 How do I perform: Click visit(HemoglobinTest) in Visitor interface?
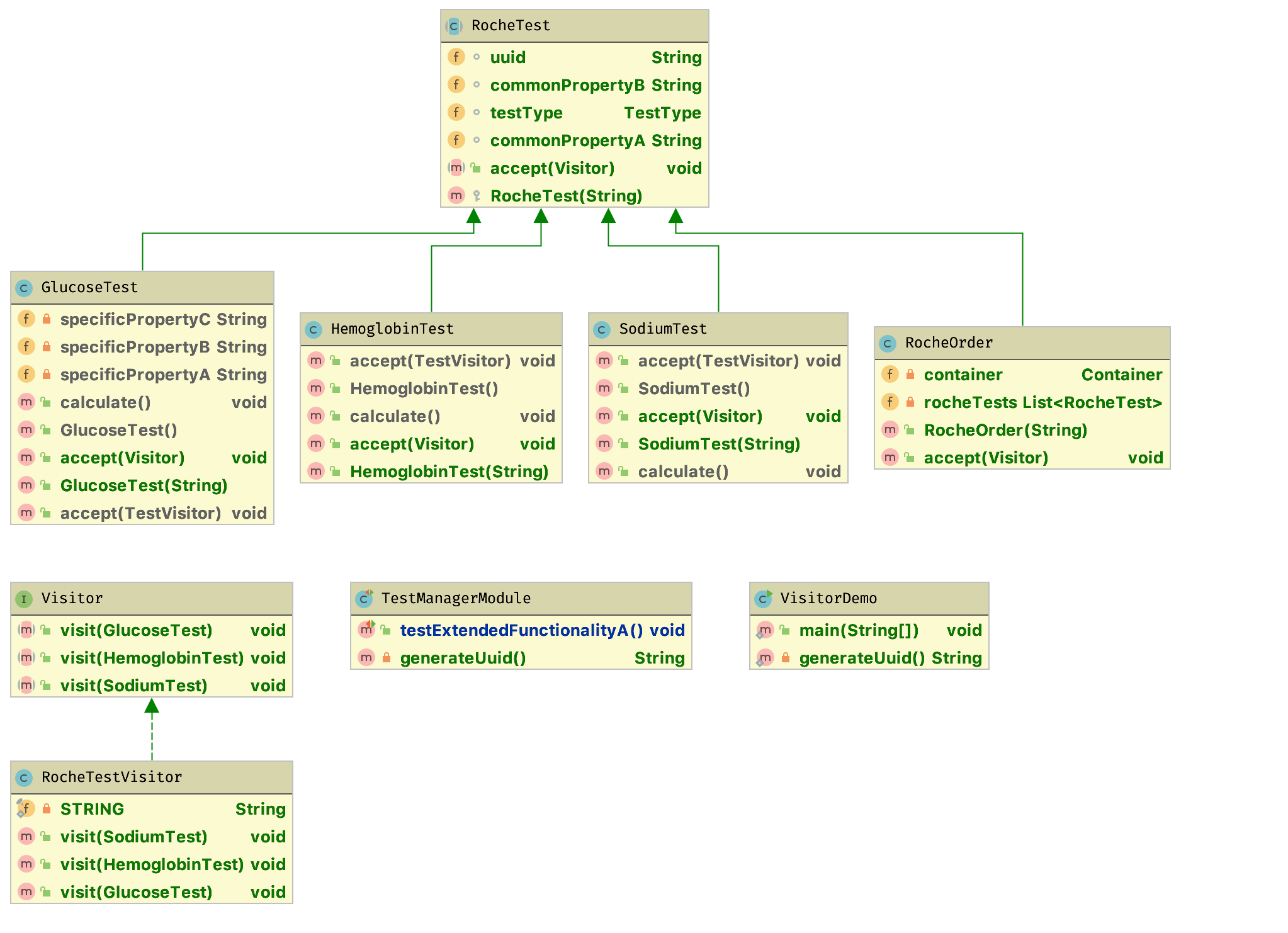152,658
